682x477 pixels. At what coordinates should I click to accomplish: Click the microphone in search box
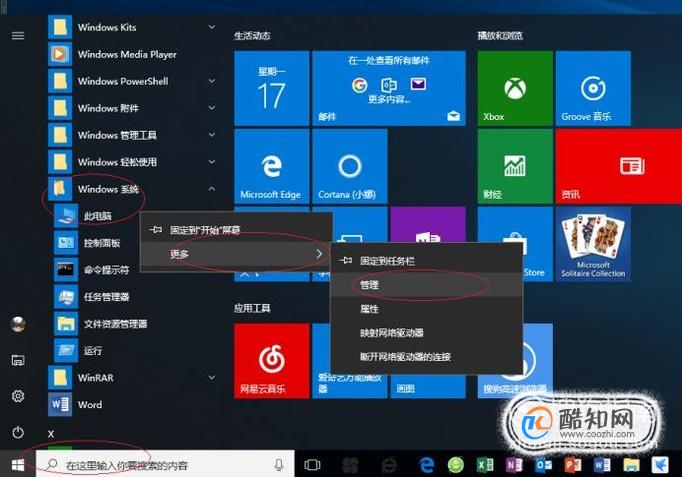coord(279,465)
